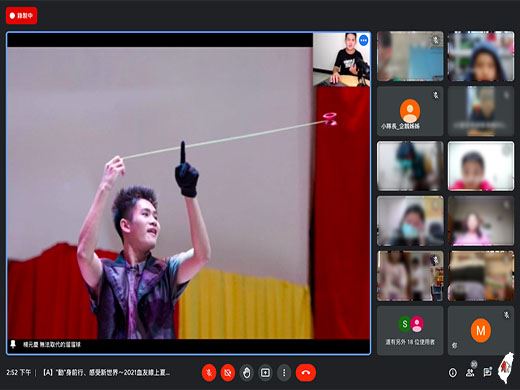Open the meeting details info icon
This screenshot has width=520, height=390.
click(x=452, y=373)
